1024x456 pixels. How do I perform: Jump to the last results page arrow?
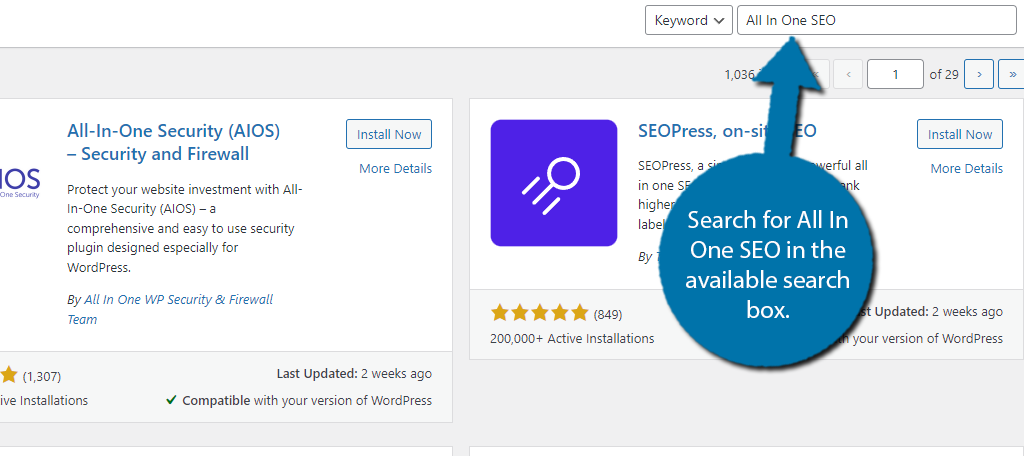pyautogui.click(x=1012, y=74)
